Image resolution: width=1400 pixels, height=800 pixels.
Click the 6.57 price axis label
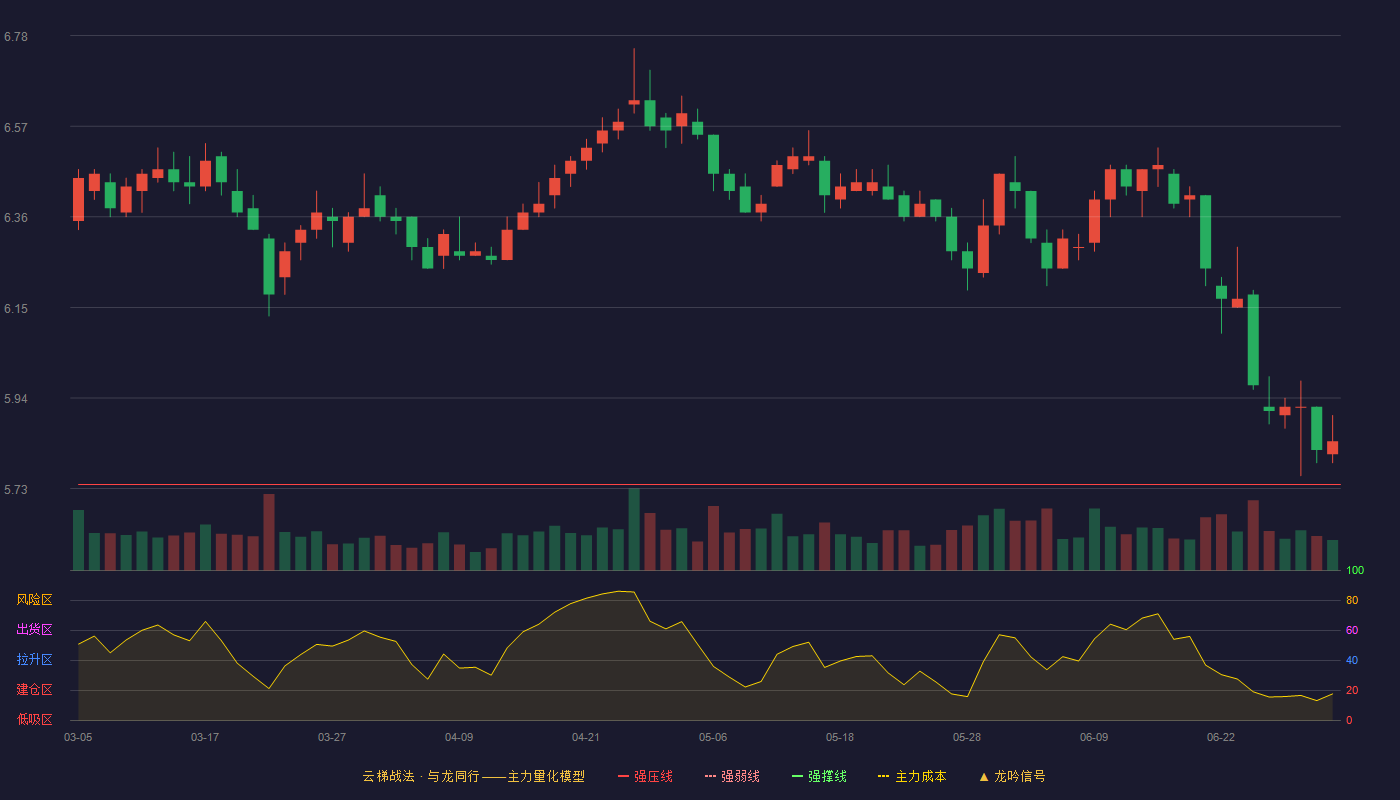pos(16,128)
